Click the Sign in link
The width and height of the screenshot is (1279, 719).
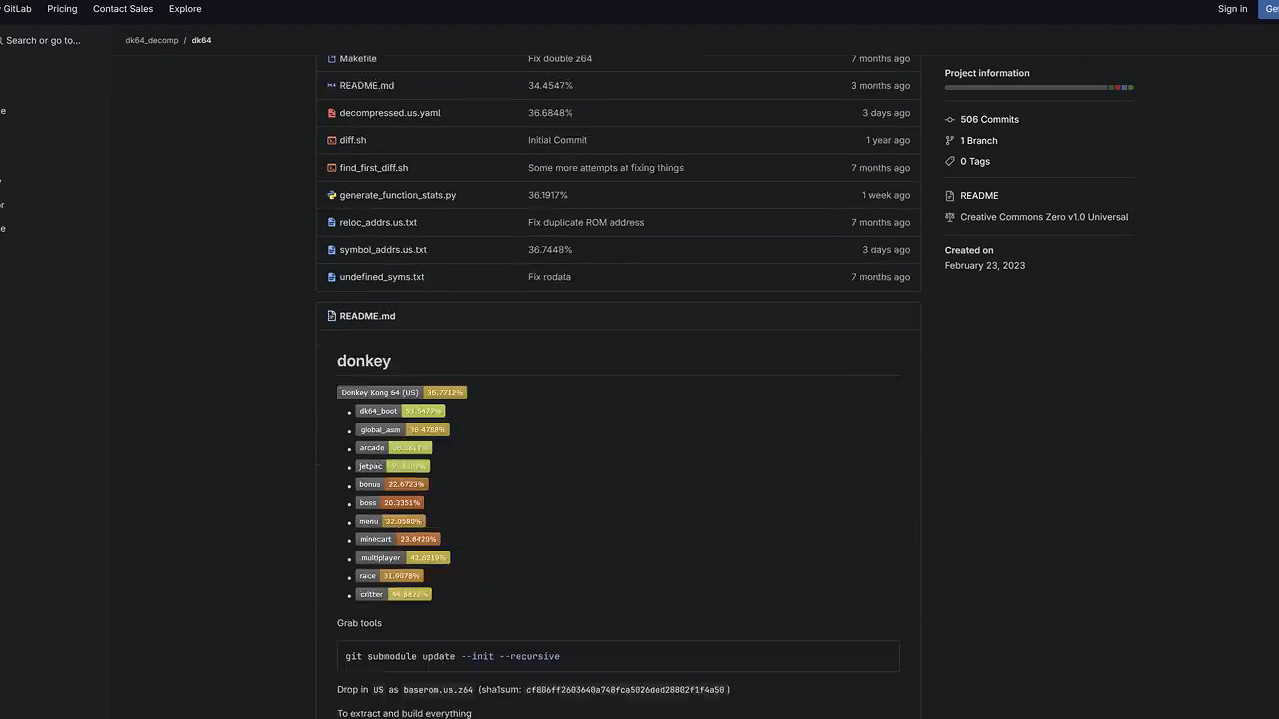[1232, 9]
